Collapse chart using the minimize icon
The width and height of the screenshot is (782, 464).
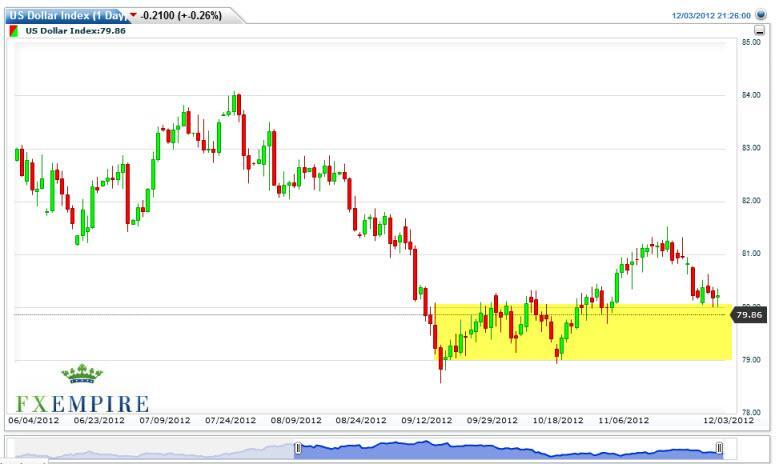(x=759, y=31)
